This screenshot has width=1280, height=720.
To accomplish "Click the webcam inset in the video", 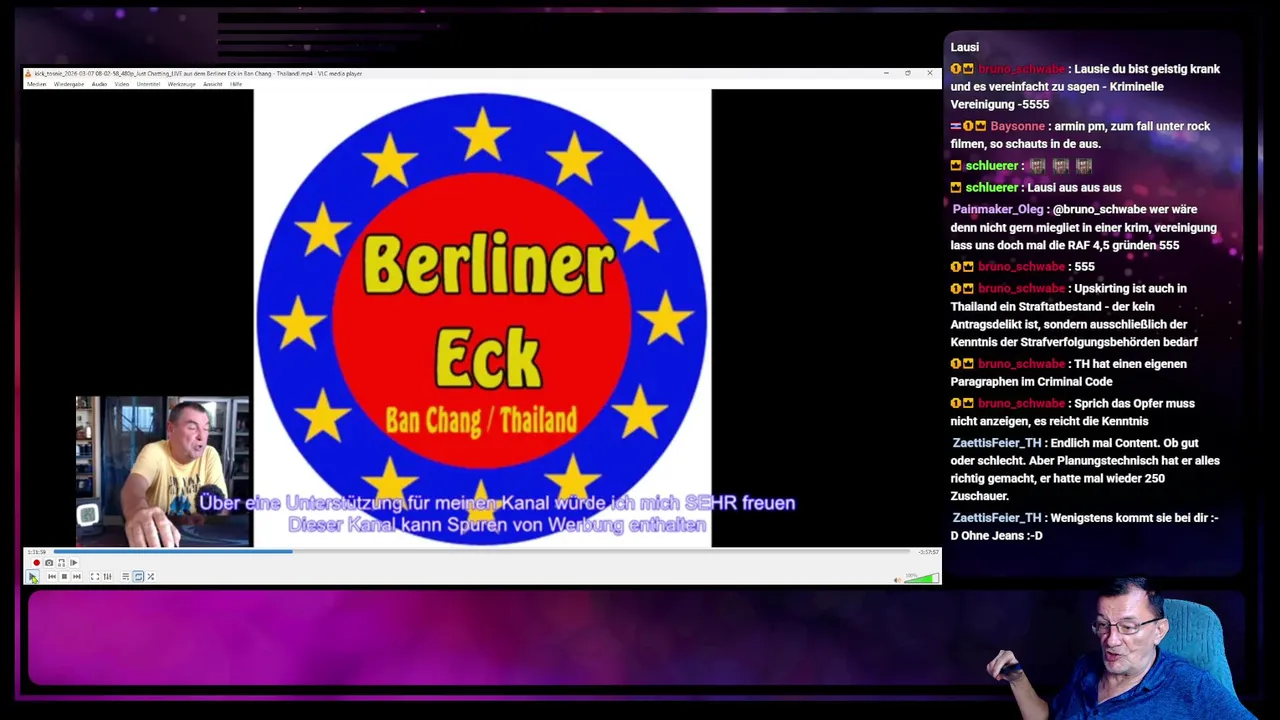I will [163, 471].
